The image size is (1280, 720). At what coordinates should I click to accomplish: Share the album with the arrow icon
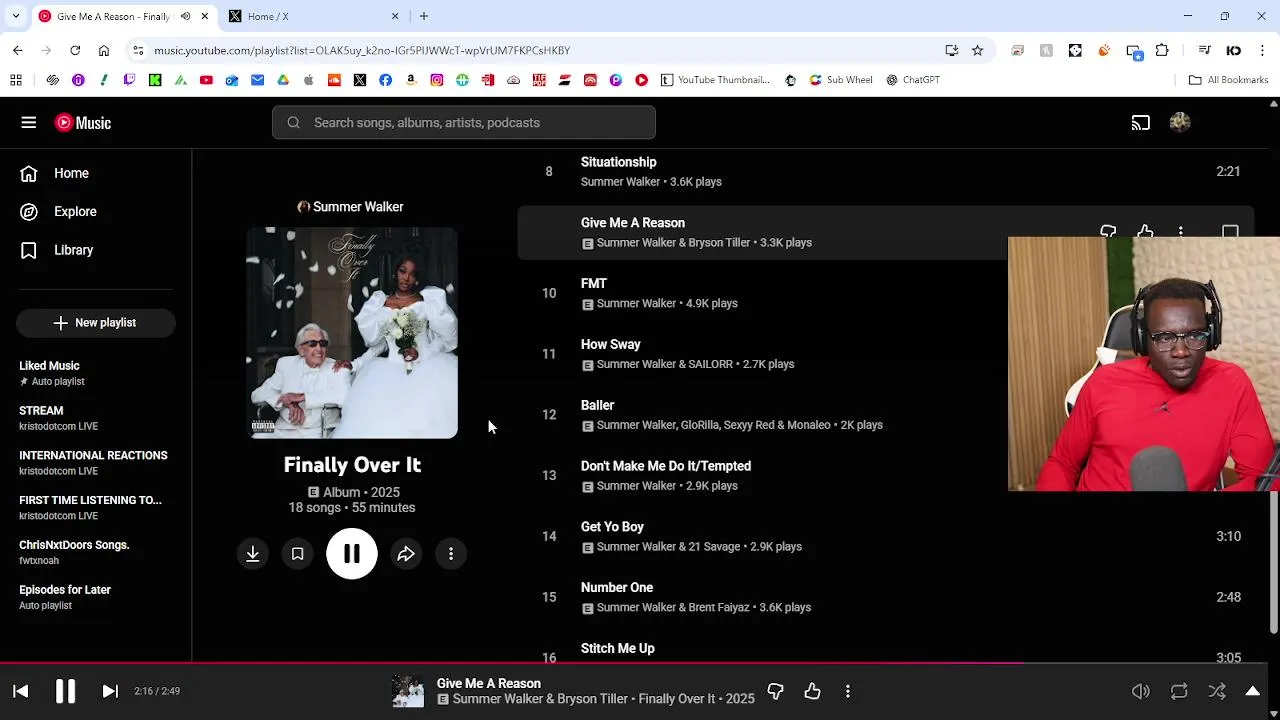[x=406, y=554]
